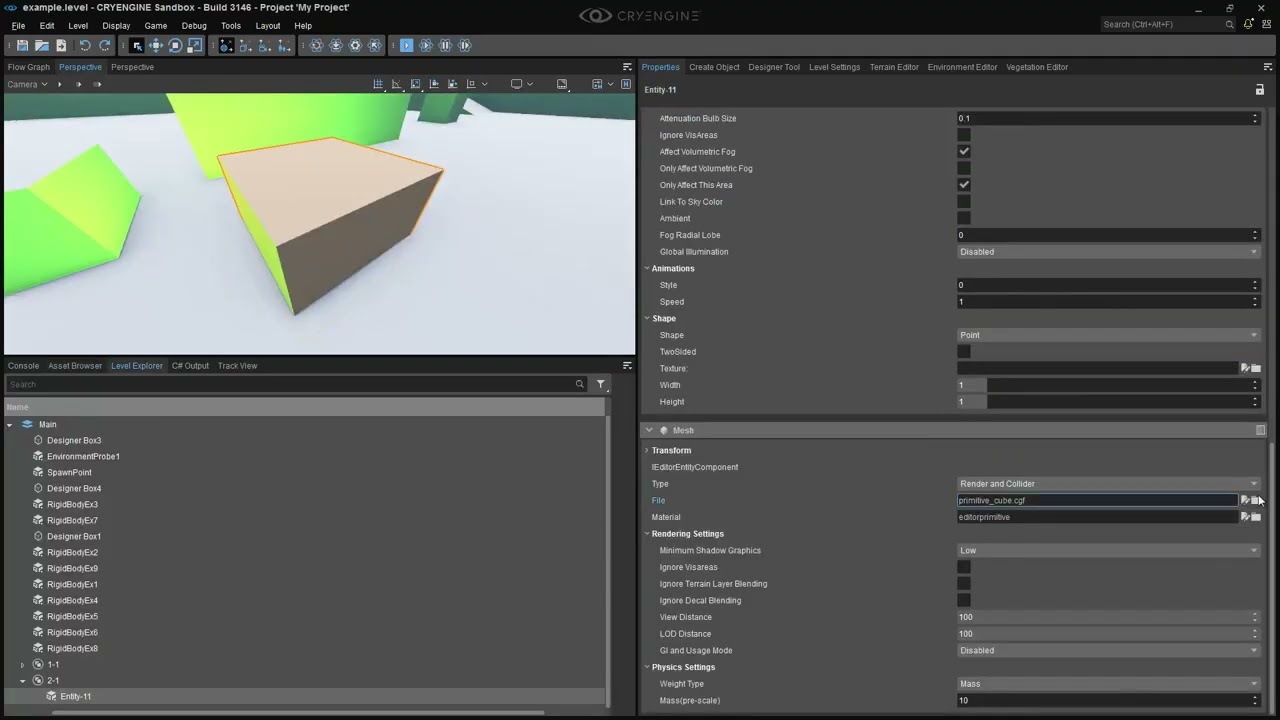Click the Fog Radial Lobe value slider

coord(1108,235)
